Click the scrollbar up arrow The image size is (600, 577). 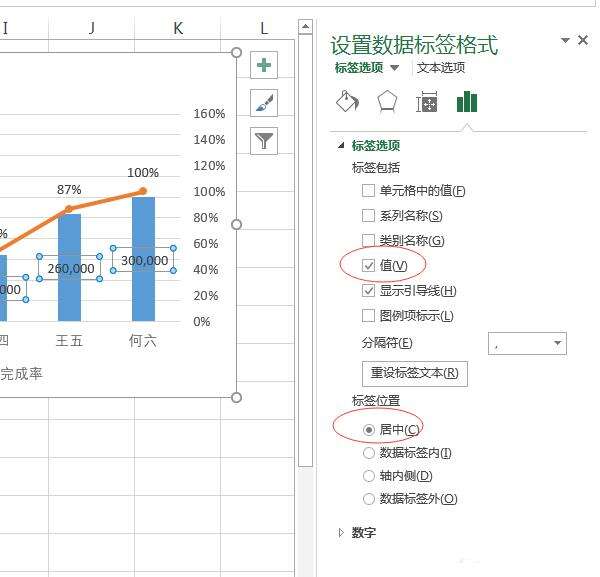[305, 26]
